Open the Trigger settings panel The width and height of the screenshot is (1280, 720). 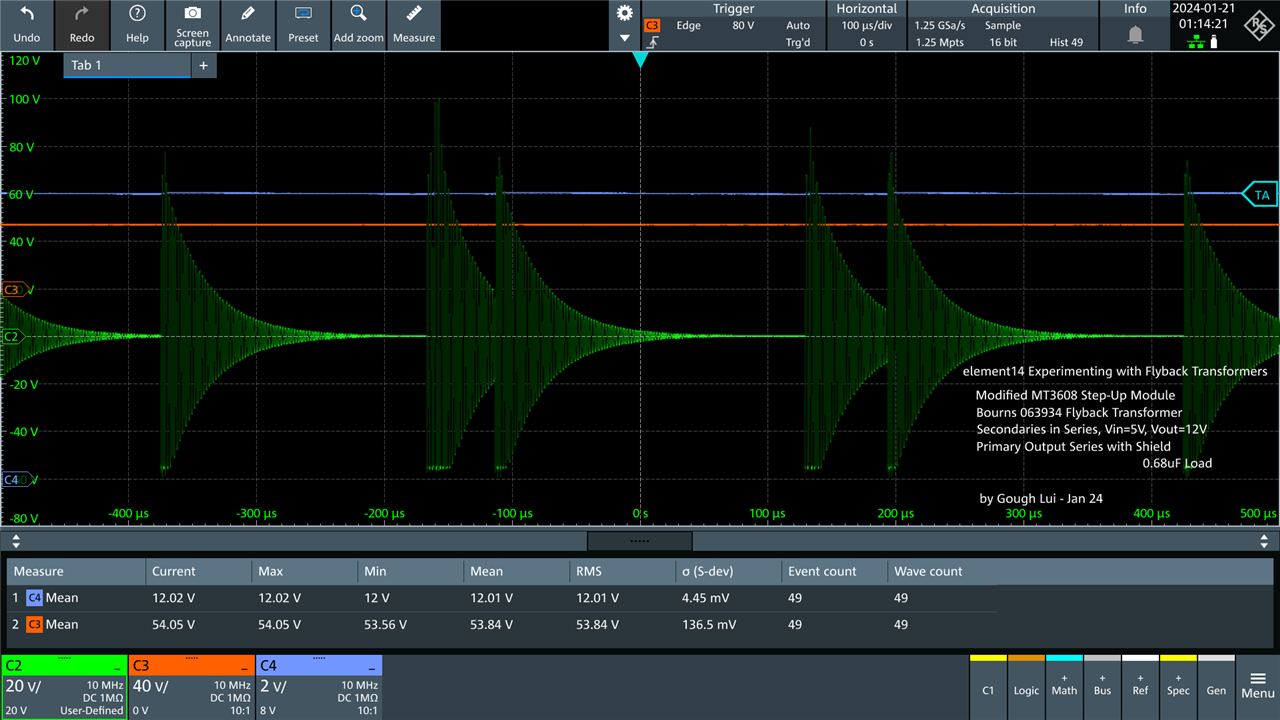[732, 25]
